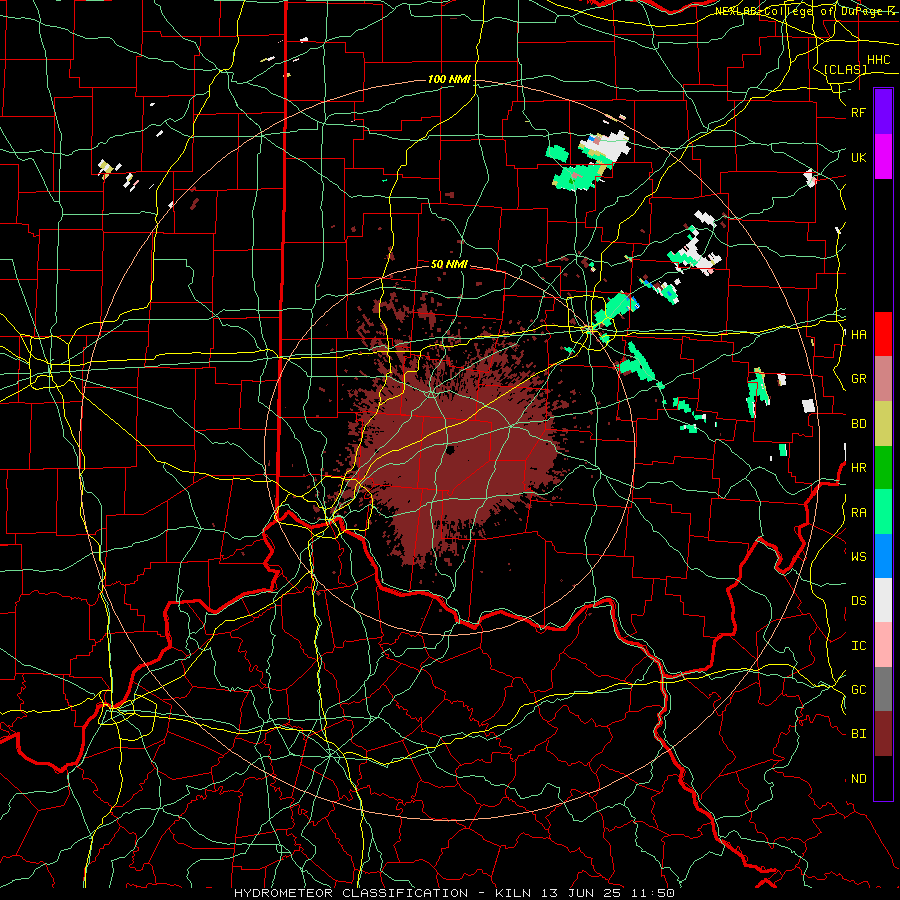
Task: Click the ND black legend swatch
Action: click(883, 778)
